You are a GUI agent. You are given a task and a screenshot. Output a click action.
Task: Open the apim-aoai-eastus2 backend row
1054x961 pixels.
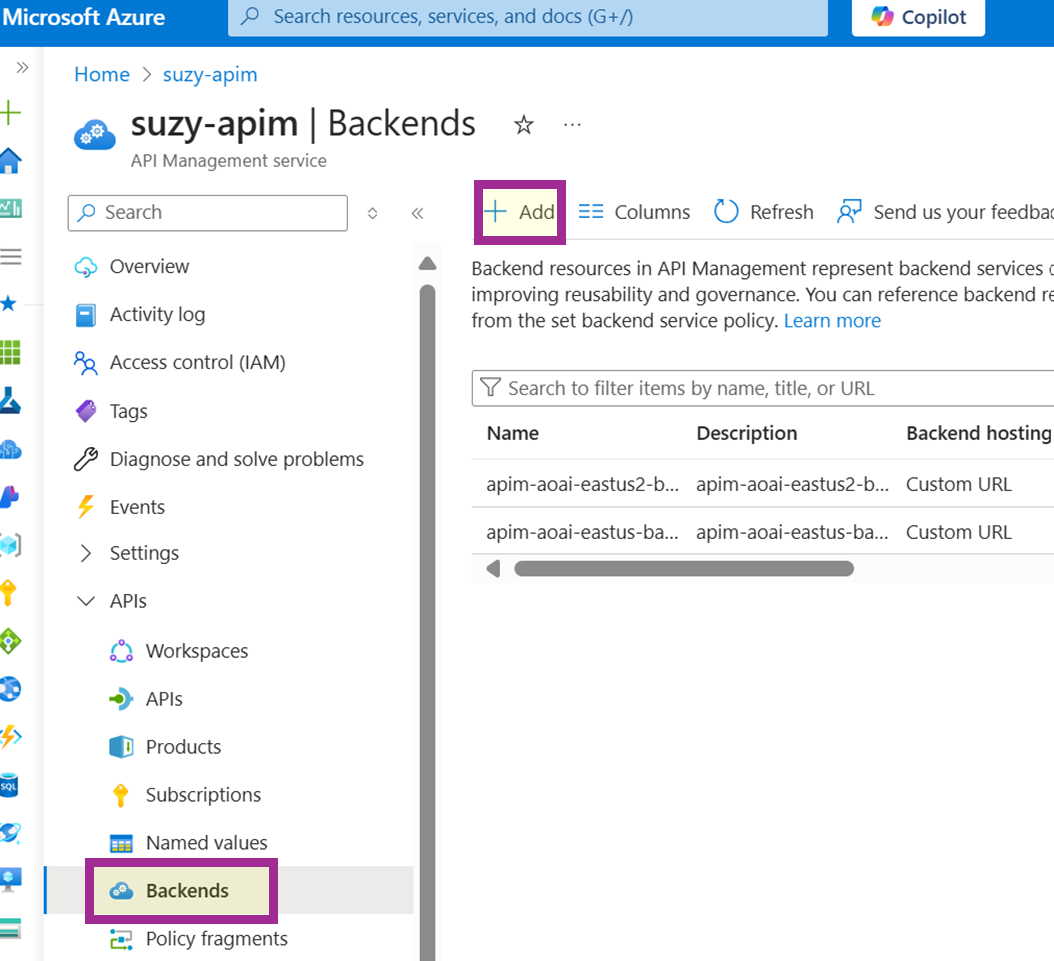pos(582,485)
